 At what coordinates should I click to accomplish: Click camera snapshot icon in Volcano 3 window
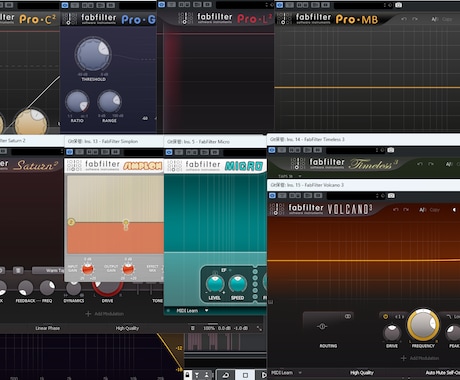[391, 195]
